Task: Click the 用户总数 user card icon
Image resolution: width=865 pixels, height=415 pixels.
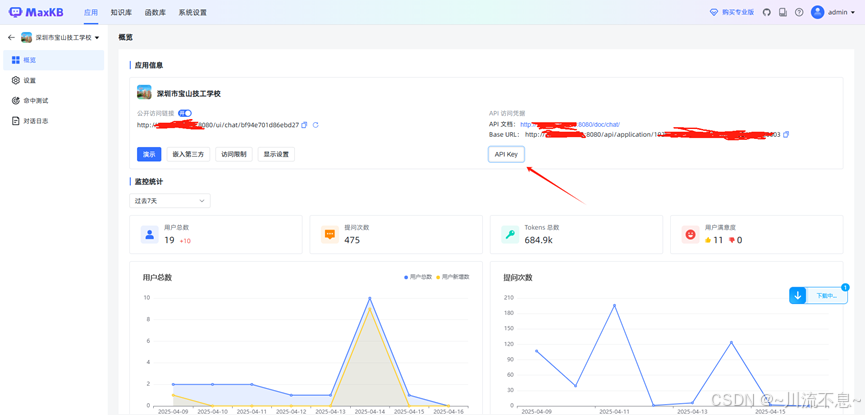Action: (149, 235)
